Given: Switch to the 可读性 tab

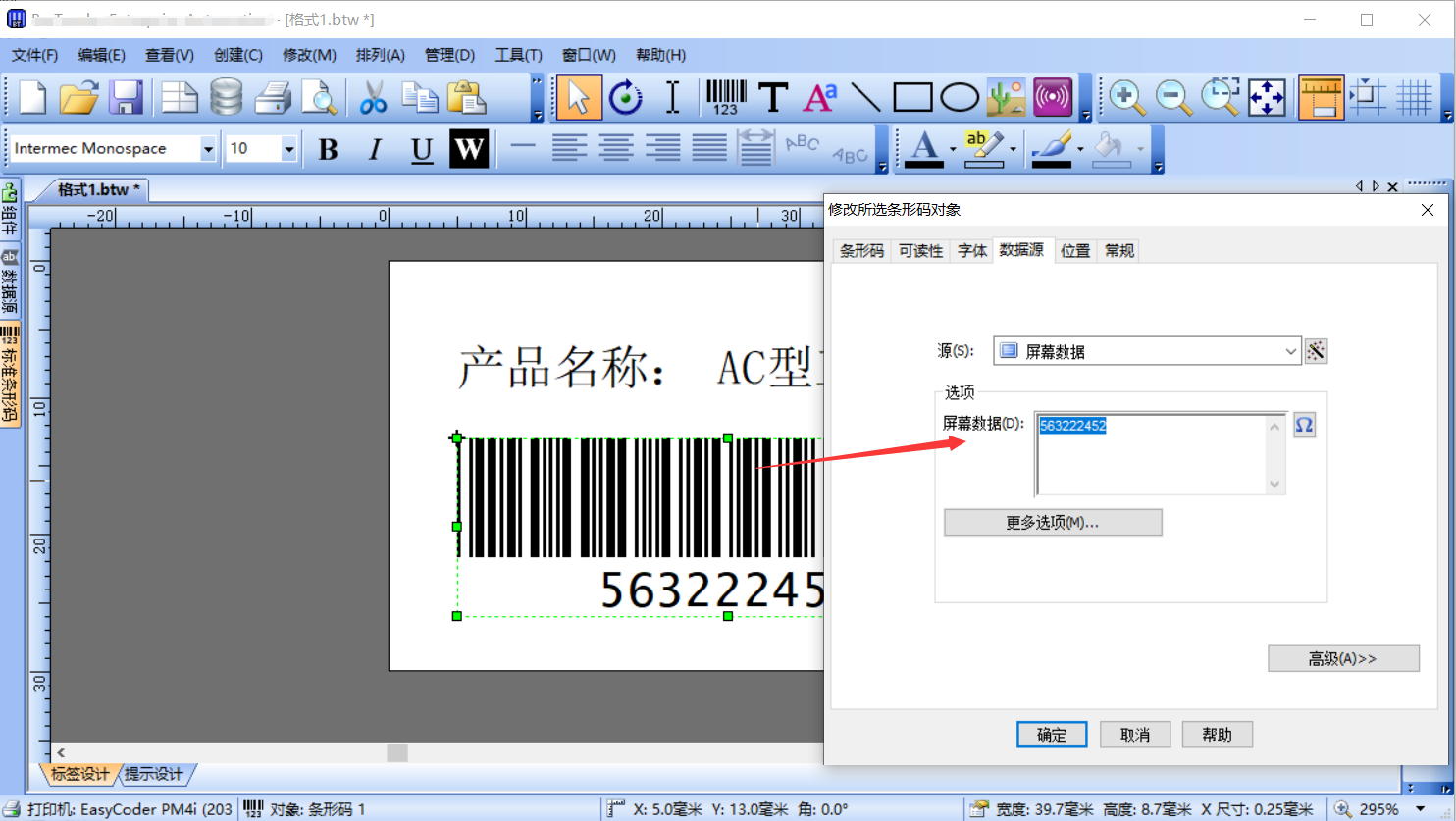Looking at the screenshot, I should click(920, 251).
